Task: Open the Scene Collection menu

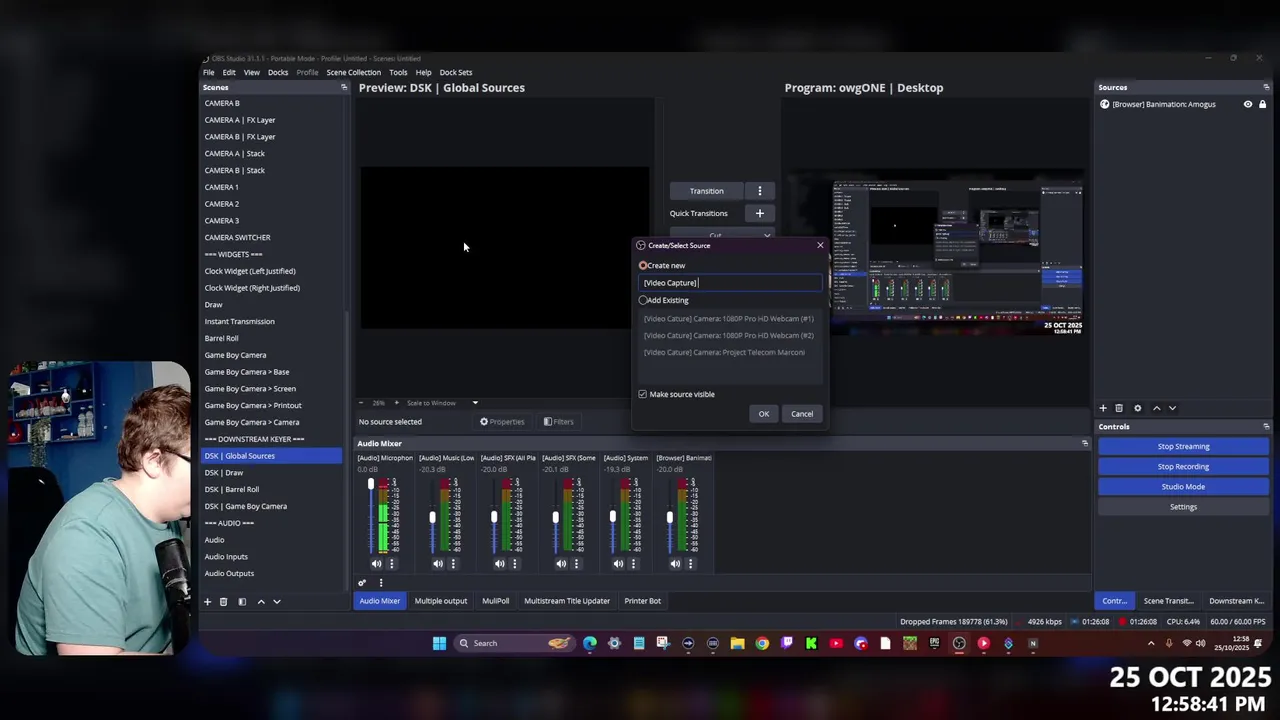Action: pos(354,72)
